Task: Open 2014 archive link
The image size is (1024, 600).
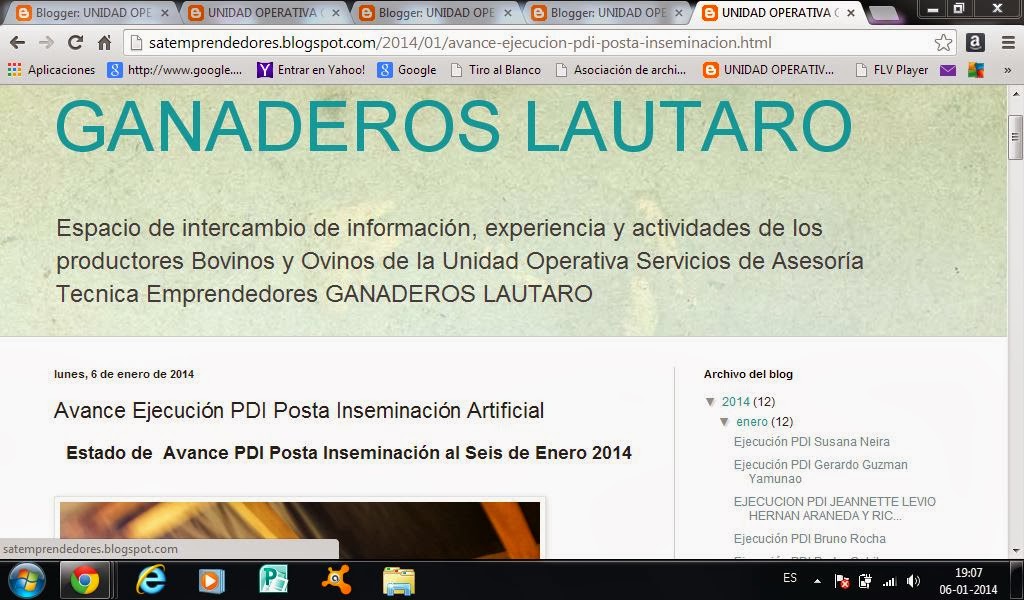Action: click(x=735, y=402)
